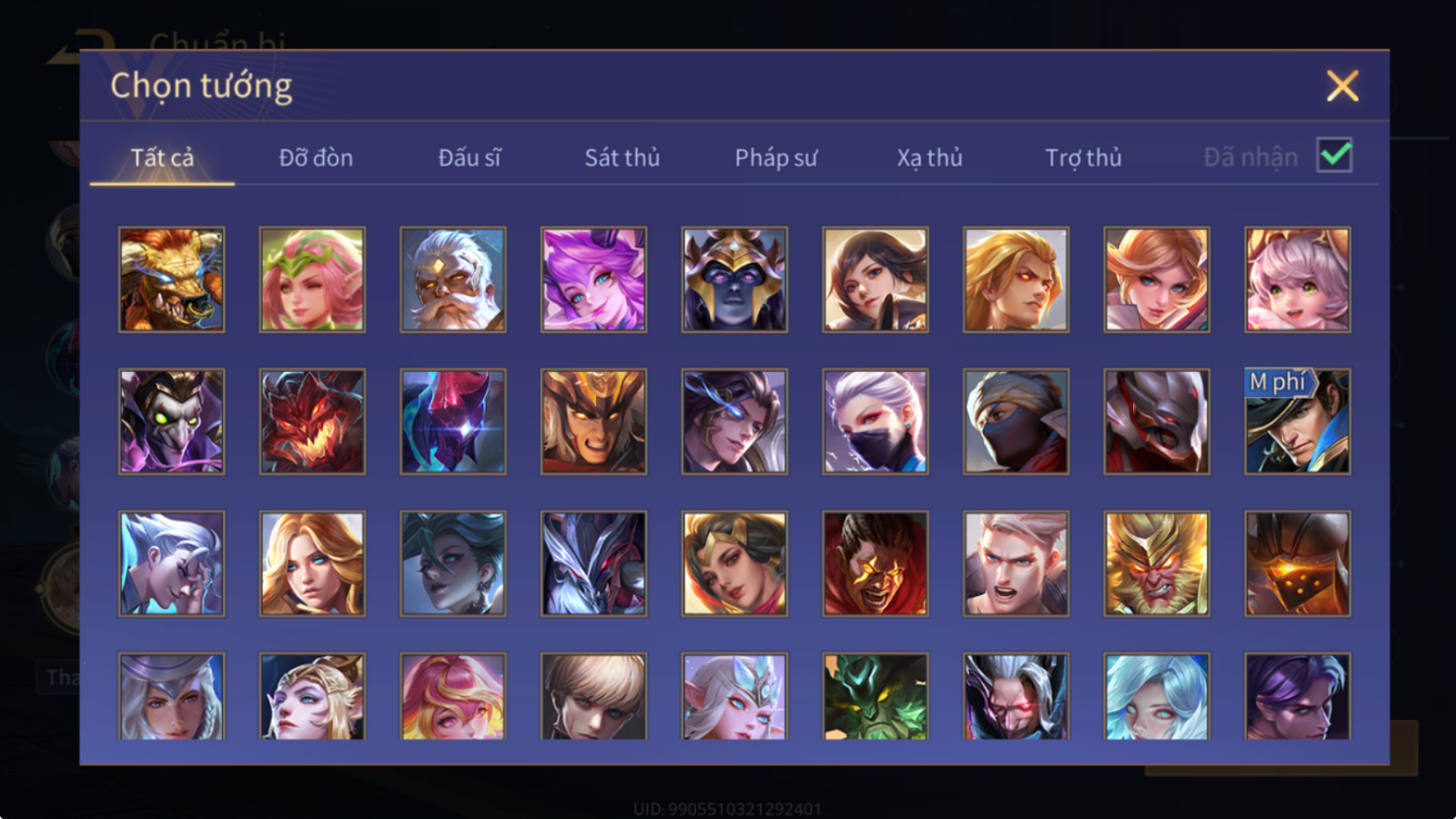This screenshot has width=1456, height=819.
Task: Choose the pink-haired hero with green leaf crown
Action: pos(312,280)
